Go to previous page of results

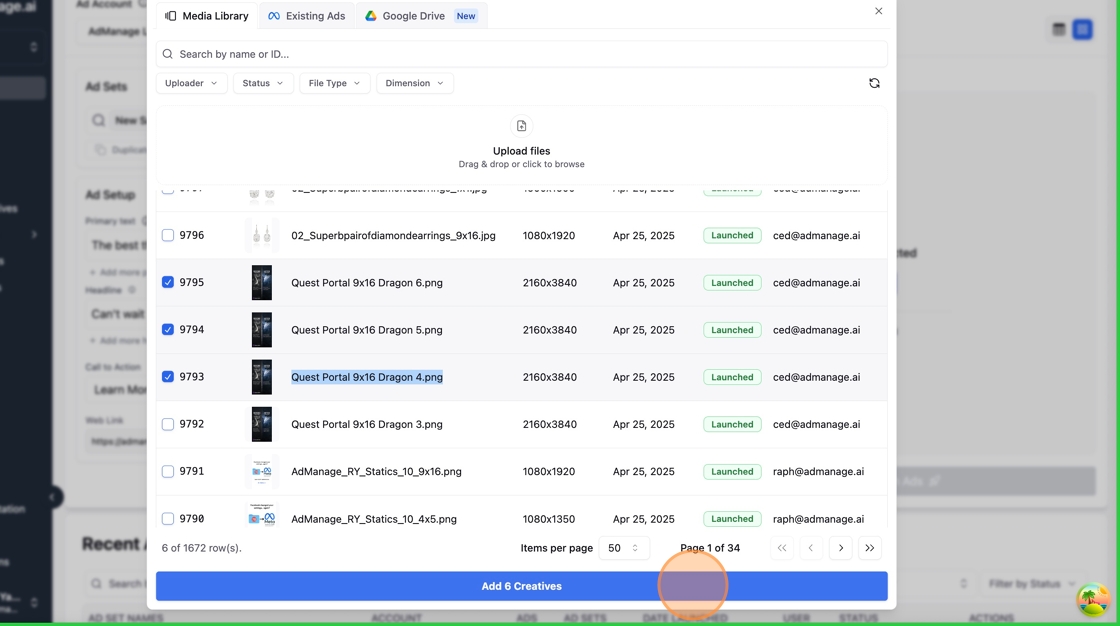[x=811, y=548]
